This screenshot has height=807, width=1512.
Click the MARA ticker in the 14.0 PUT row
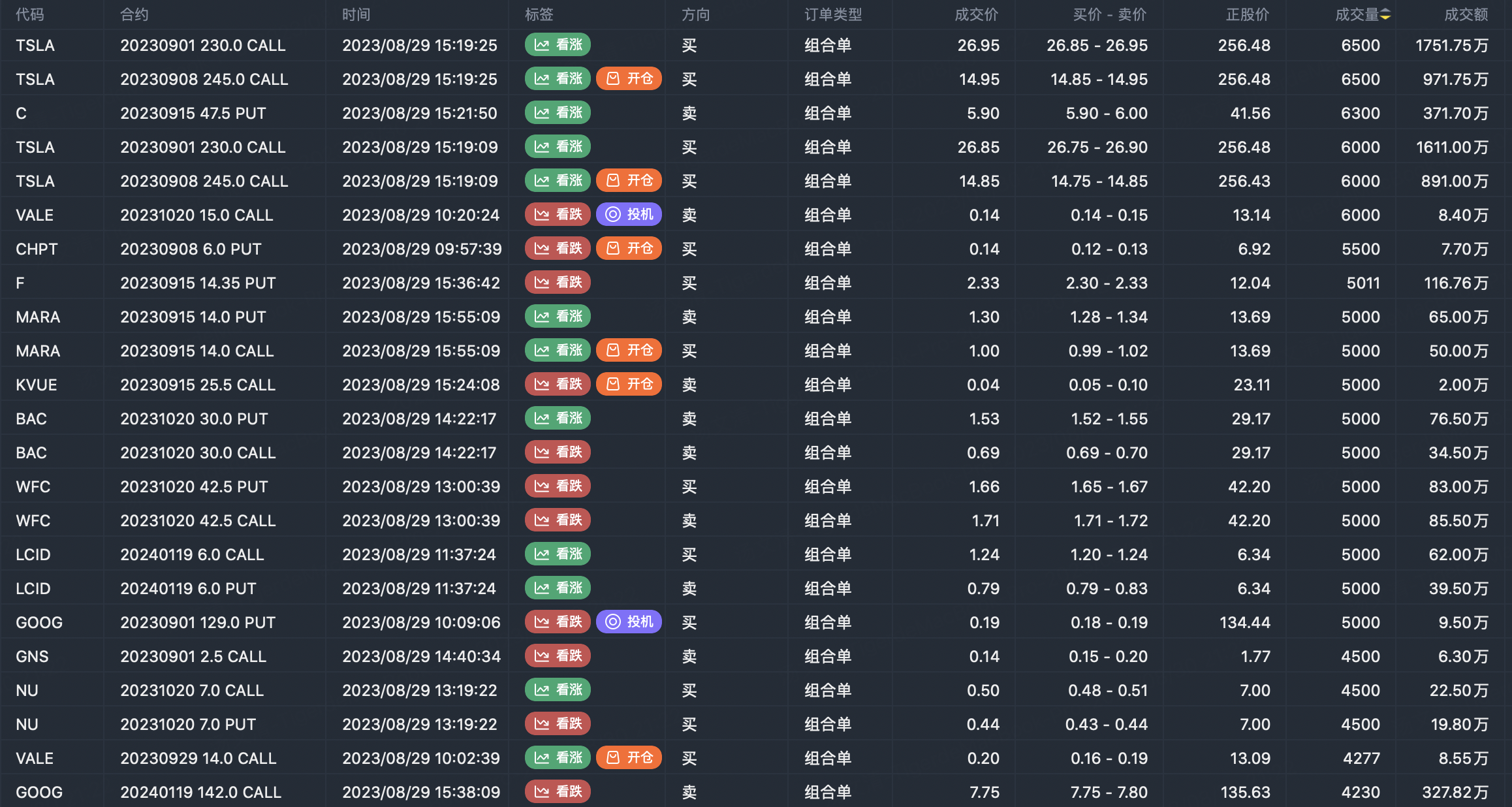[38, 317]
